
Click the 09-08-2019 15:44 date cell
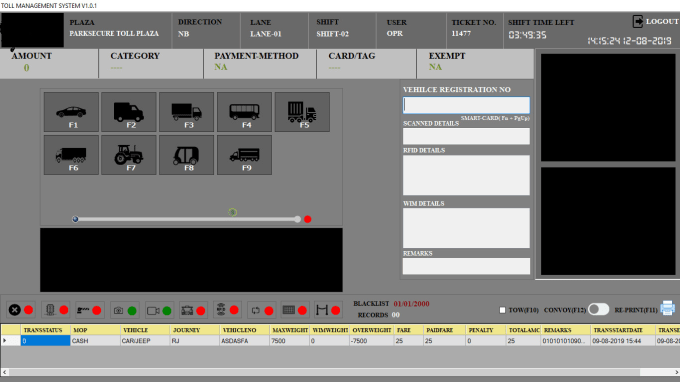point(623,341)
